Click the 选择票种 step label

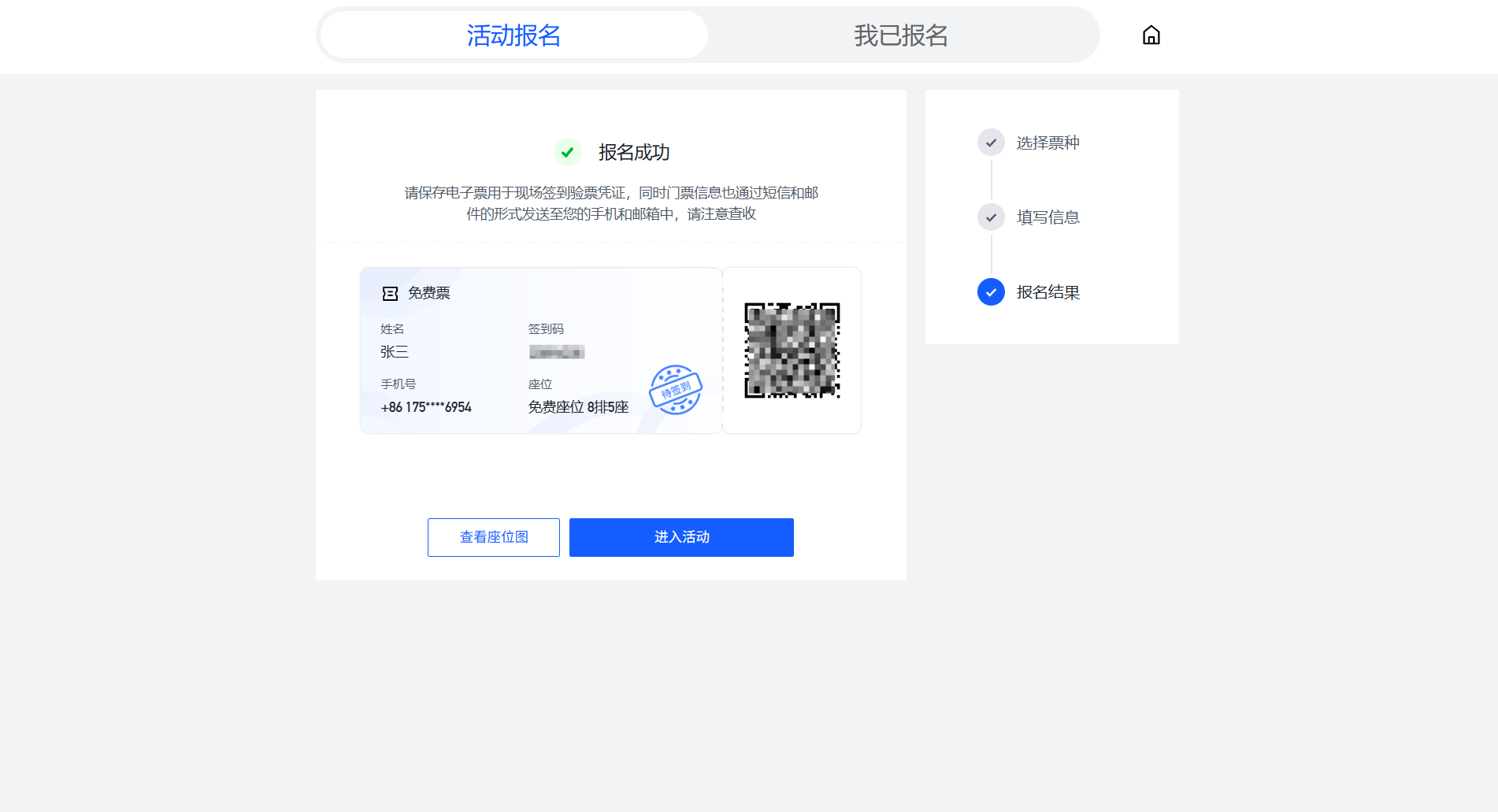(x=1047, y=143)
